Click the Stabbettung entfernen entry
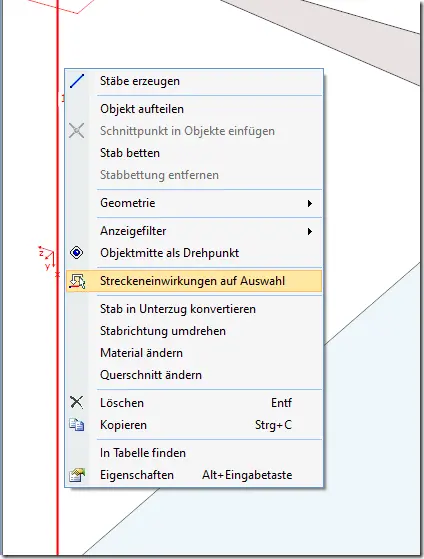Image resolution: width=424 pixels, height=559 pixels. (x=159, y=175)
